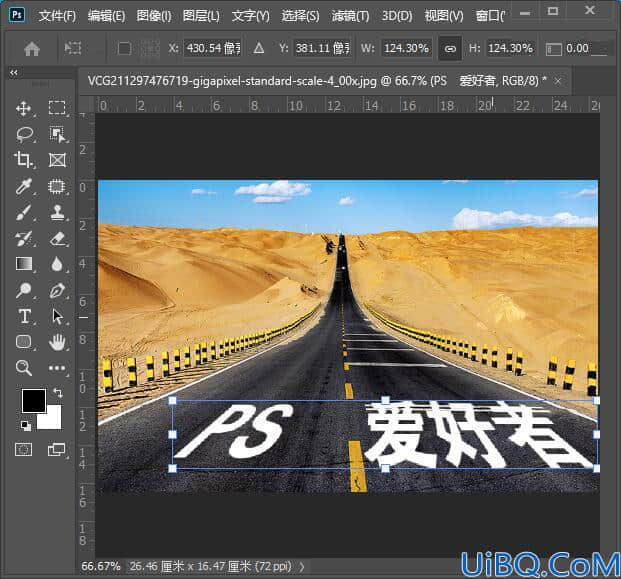
Task: Click left-middle transform handle of text
Action: [x=172, y=435]
